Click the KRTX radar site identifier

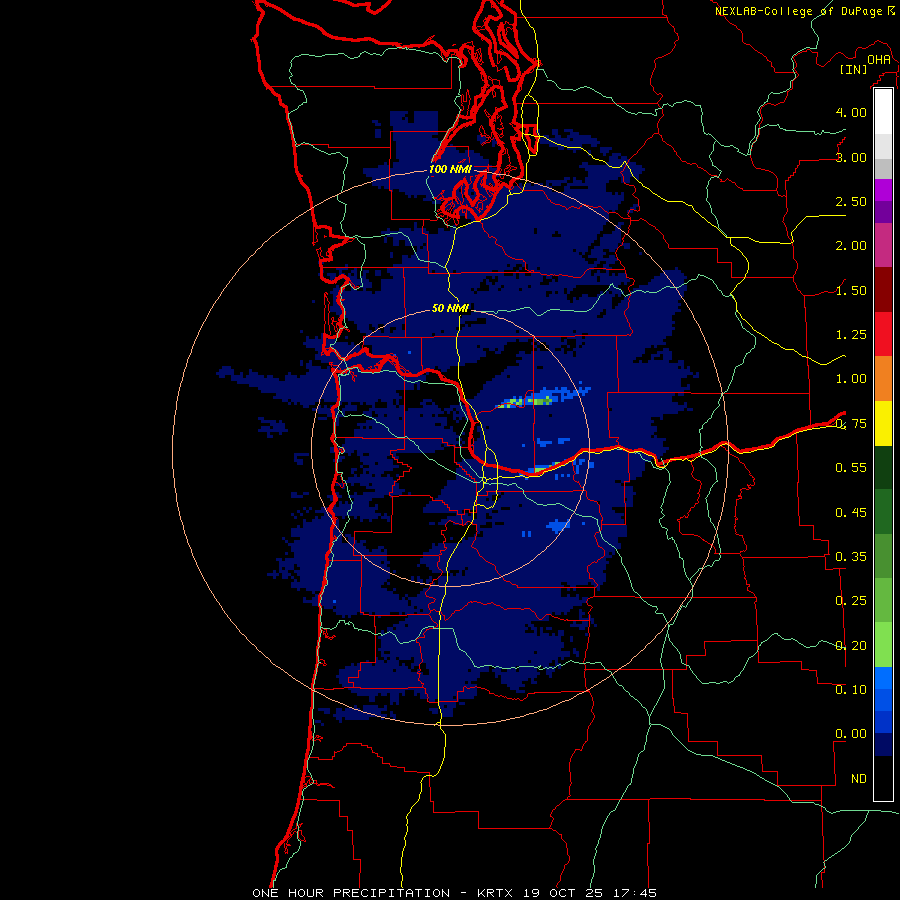496,893
